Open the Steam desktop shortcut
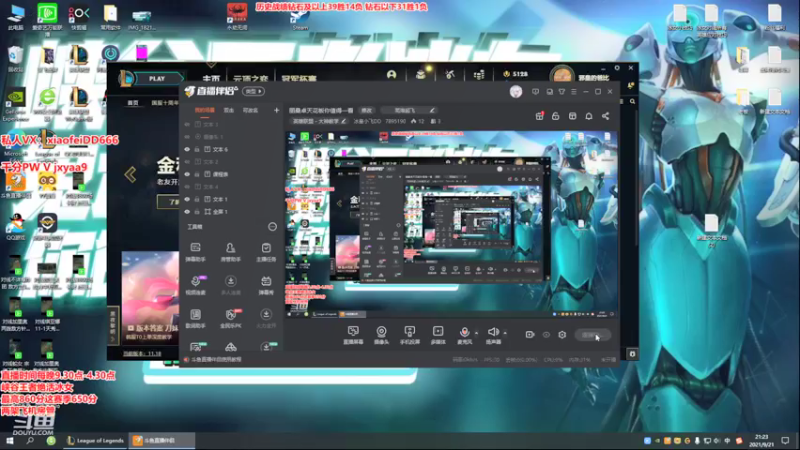 coord(300,19)
